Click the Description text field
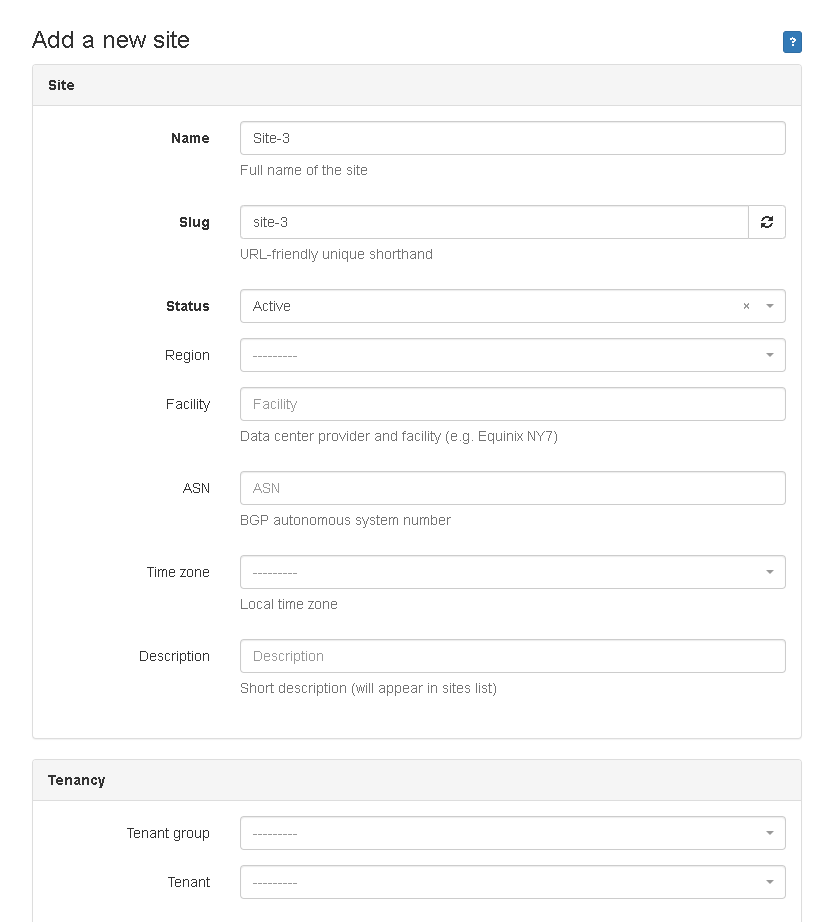Image resolution: width=814 pixels, height=922 pixels. 512,656
